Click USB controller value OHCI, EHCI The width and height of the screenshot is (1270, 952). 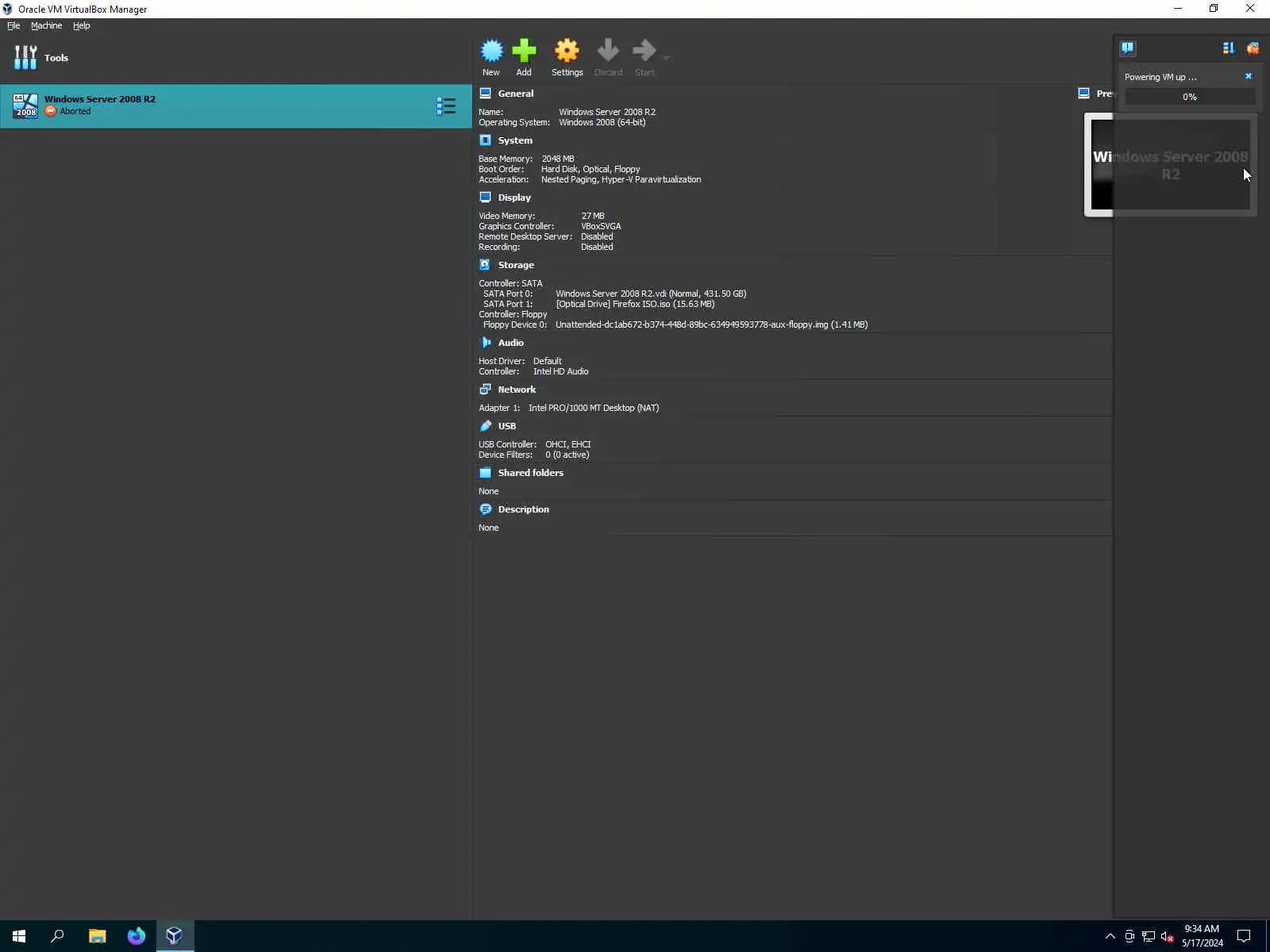[x=568, y=444]
